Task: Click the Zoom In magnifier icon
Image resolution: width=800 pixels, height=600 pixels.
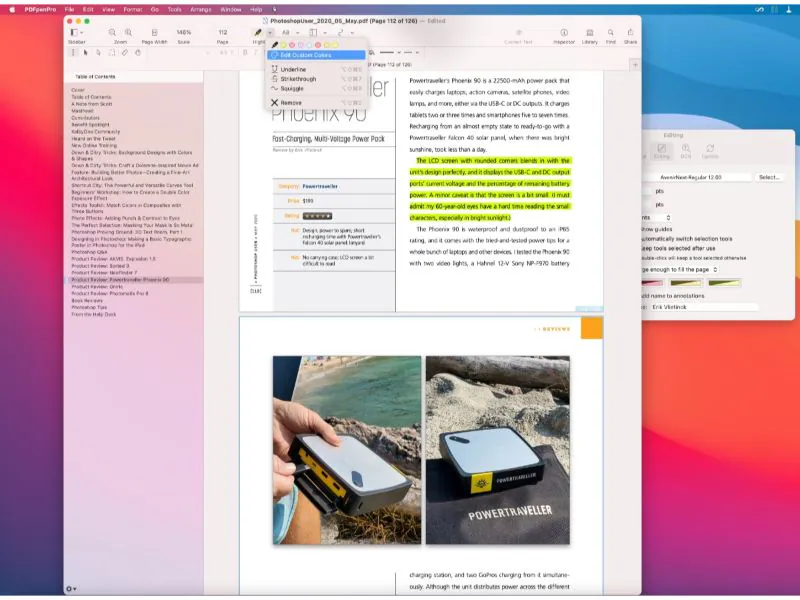Action: (129, 32)
